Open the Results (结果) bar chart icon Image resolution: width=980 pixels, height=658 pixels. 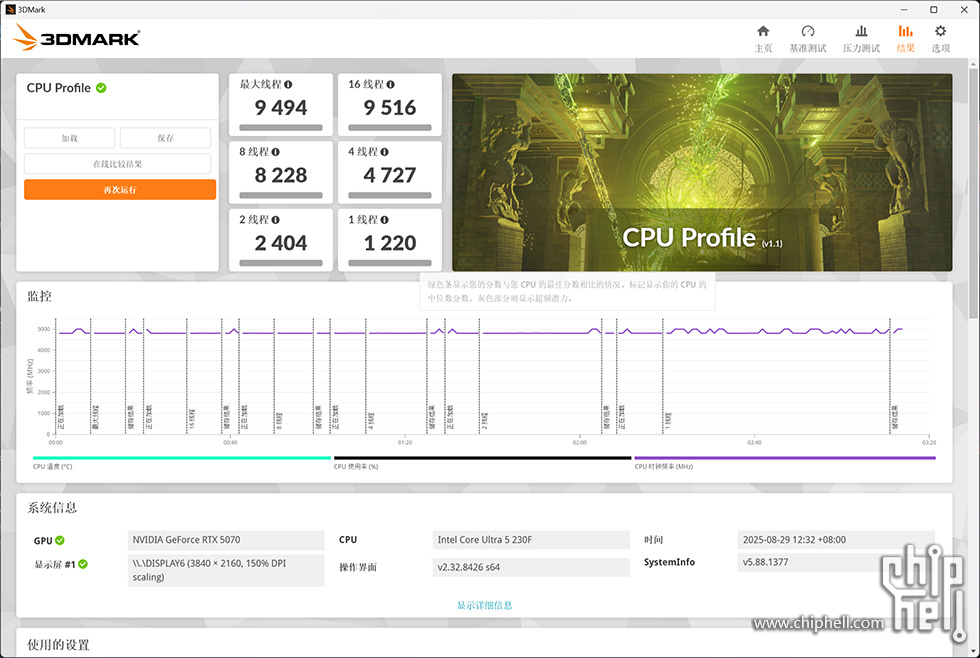[905, 31]
